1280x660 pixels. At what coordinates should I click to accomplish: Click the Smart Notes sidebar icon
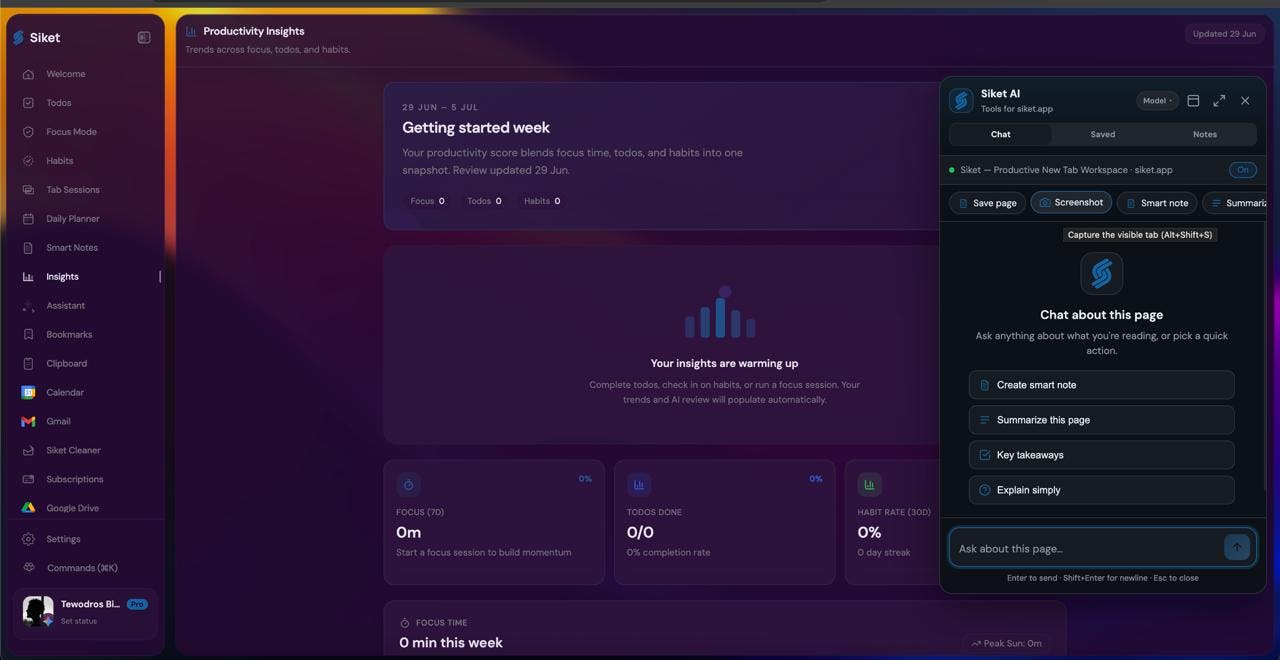click(28, 248)
